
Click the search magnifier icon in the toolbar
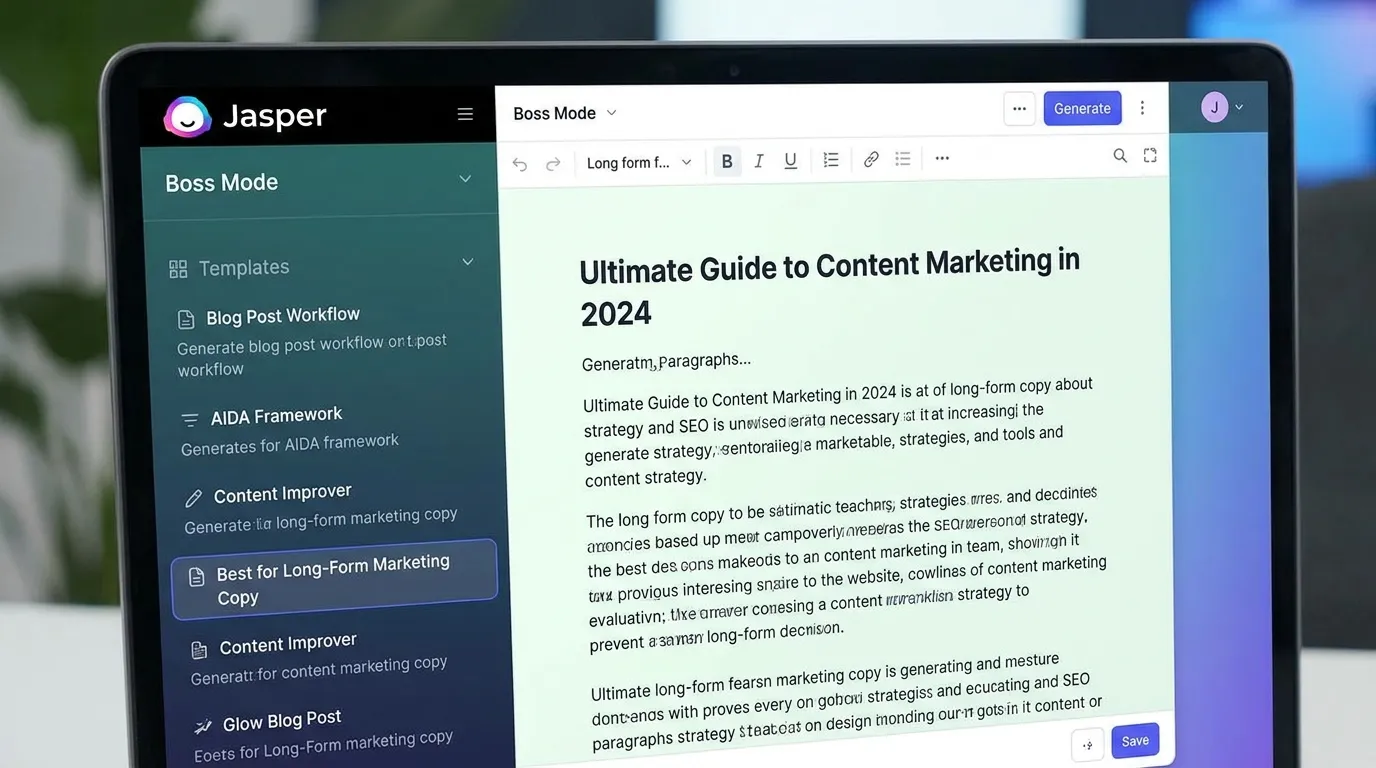(x=1120, y=155)
